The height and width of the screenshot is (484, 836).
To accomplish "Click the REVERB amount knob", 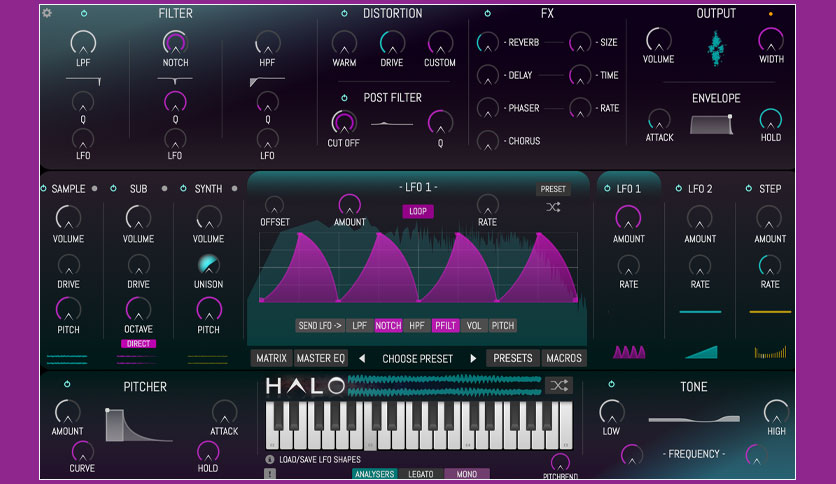I will [x=487, y=42].
